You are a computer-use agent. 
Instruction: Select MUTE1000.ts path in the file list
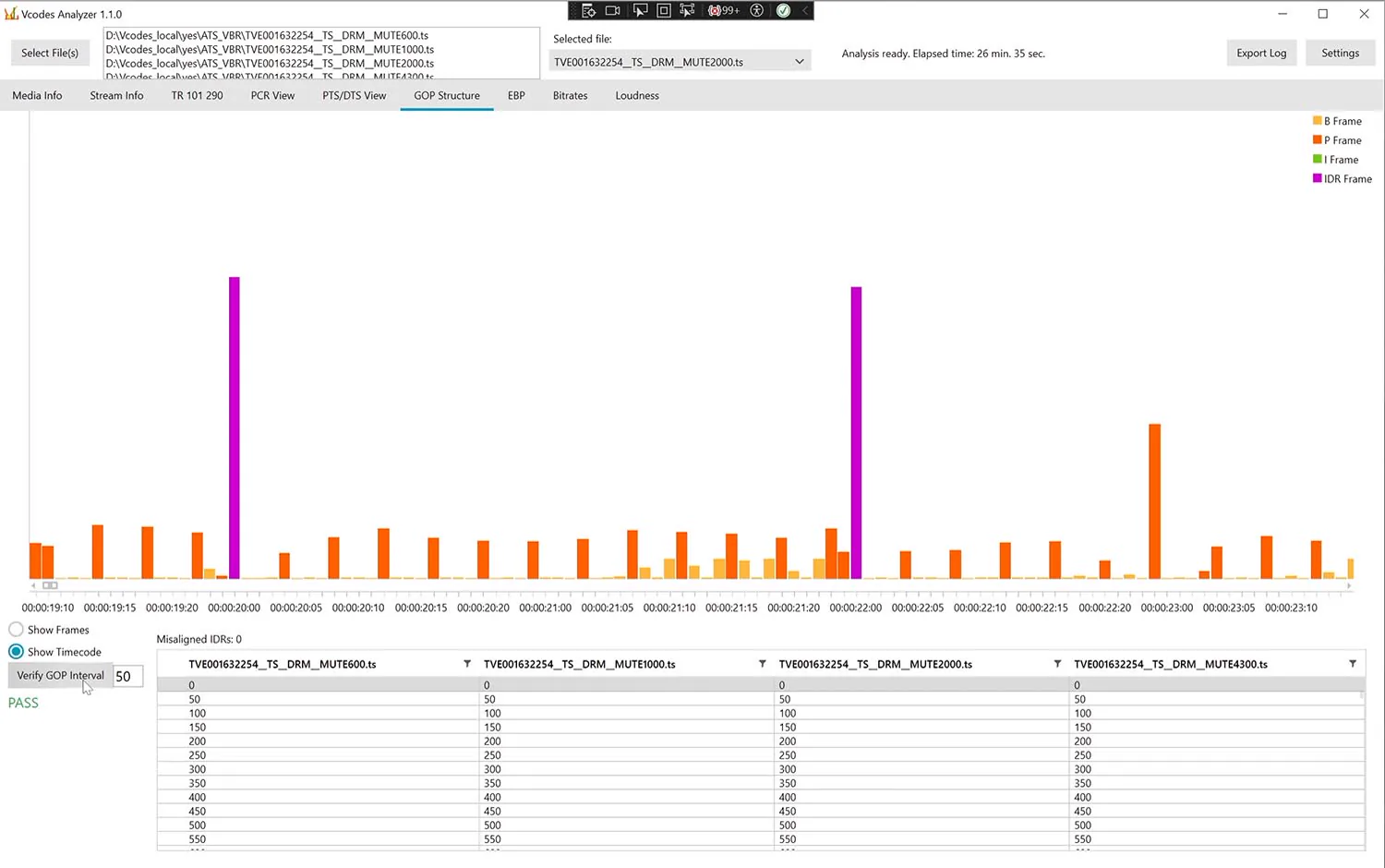point(270,49)
